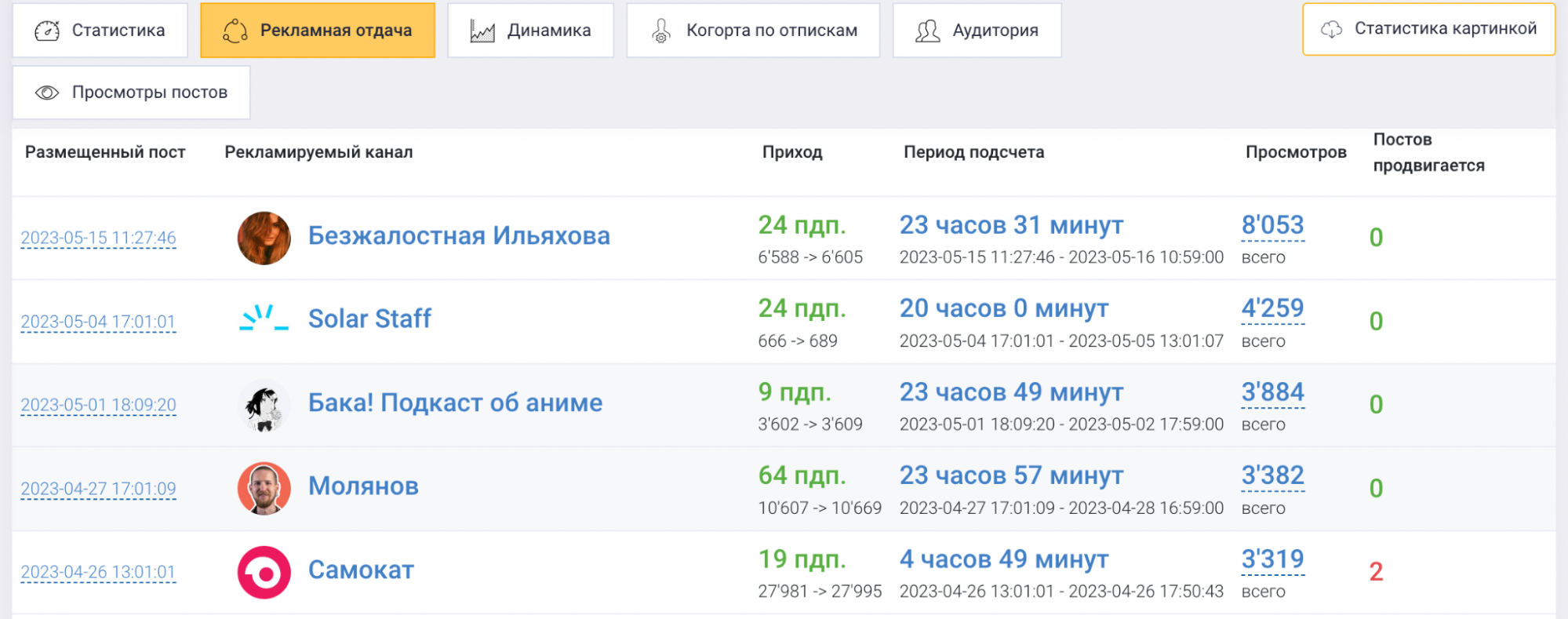Click Самокат channel logo

264,572
